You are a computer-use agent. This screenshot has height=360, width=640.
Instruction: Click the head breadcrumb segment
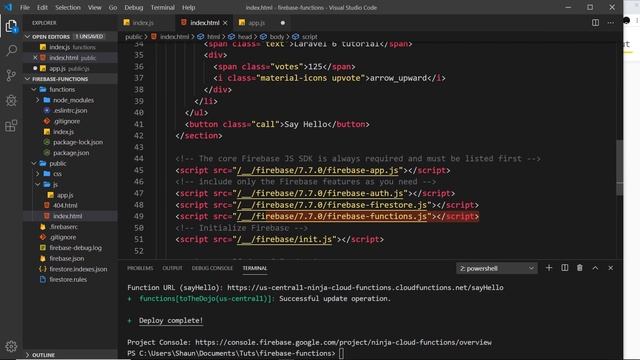coord(244,37)
